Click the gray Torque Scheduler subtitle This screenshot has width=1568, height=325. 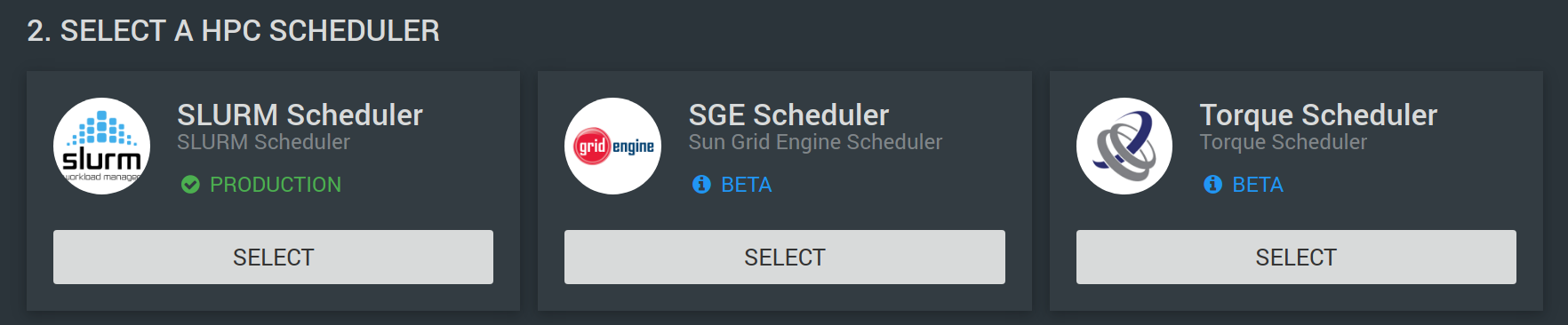click(x=1283, y=142)
